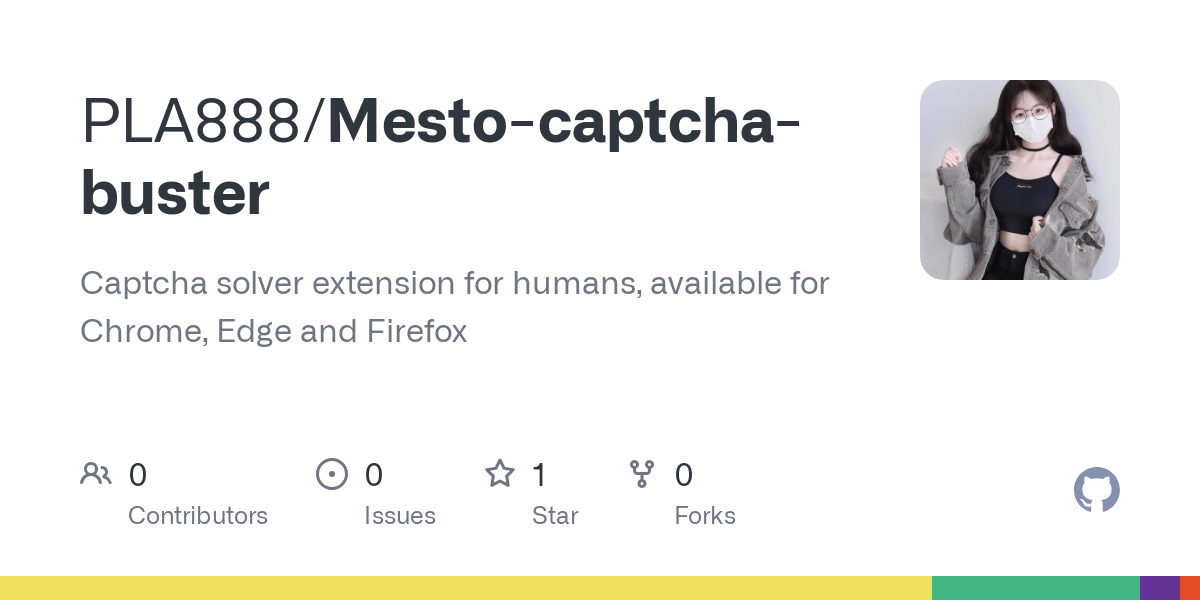This screenshot has height=600, width=1200.
Task: Click the issues count of 0
Action: (x=374, y=474)
